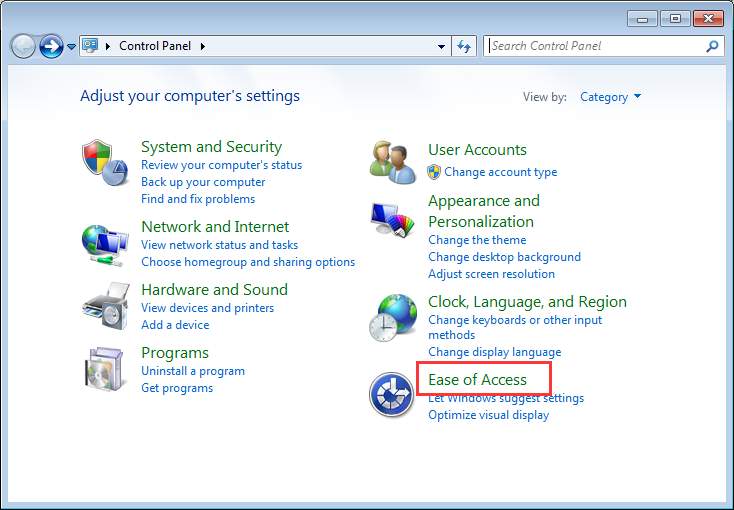This screenshot has width=734, height=510.
Task: Click Optimize visual display
Action: 489,415
